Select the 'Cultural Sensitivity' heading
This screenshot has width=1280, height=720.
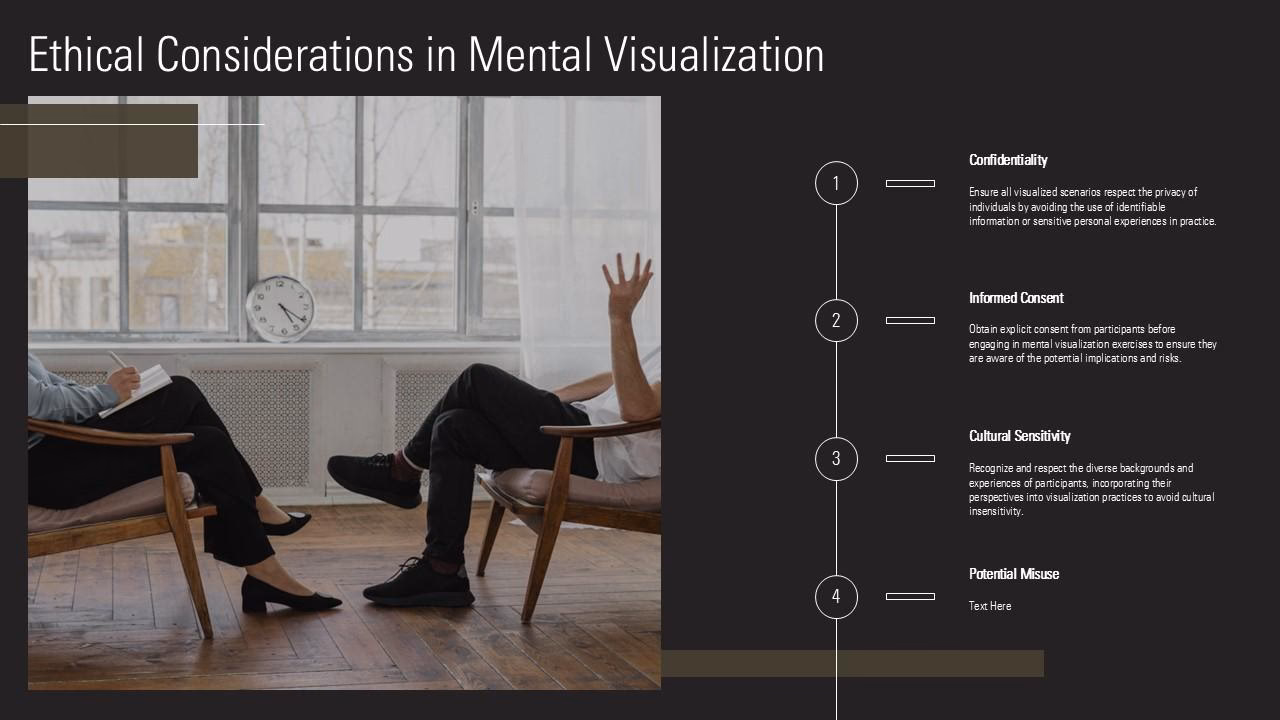[x=1020, y=436]
